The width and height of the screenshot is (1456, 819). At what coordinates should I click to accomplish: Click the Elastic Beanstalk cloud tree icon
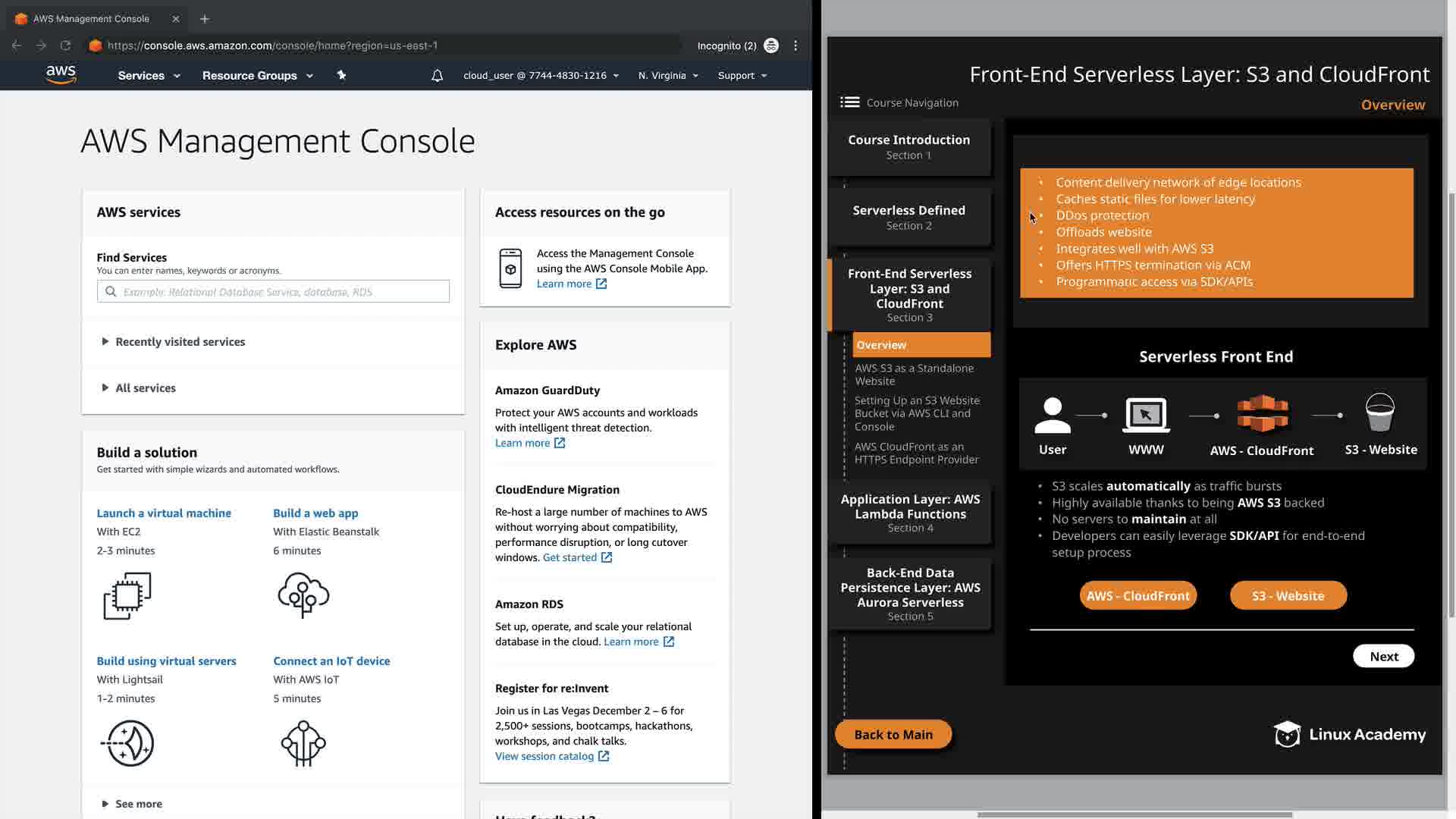(x=303, y=595)
